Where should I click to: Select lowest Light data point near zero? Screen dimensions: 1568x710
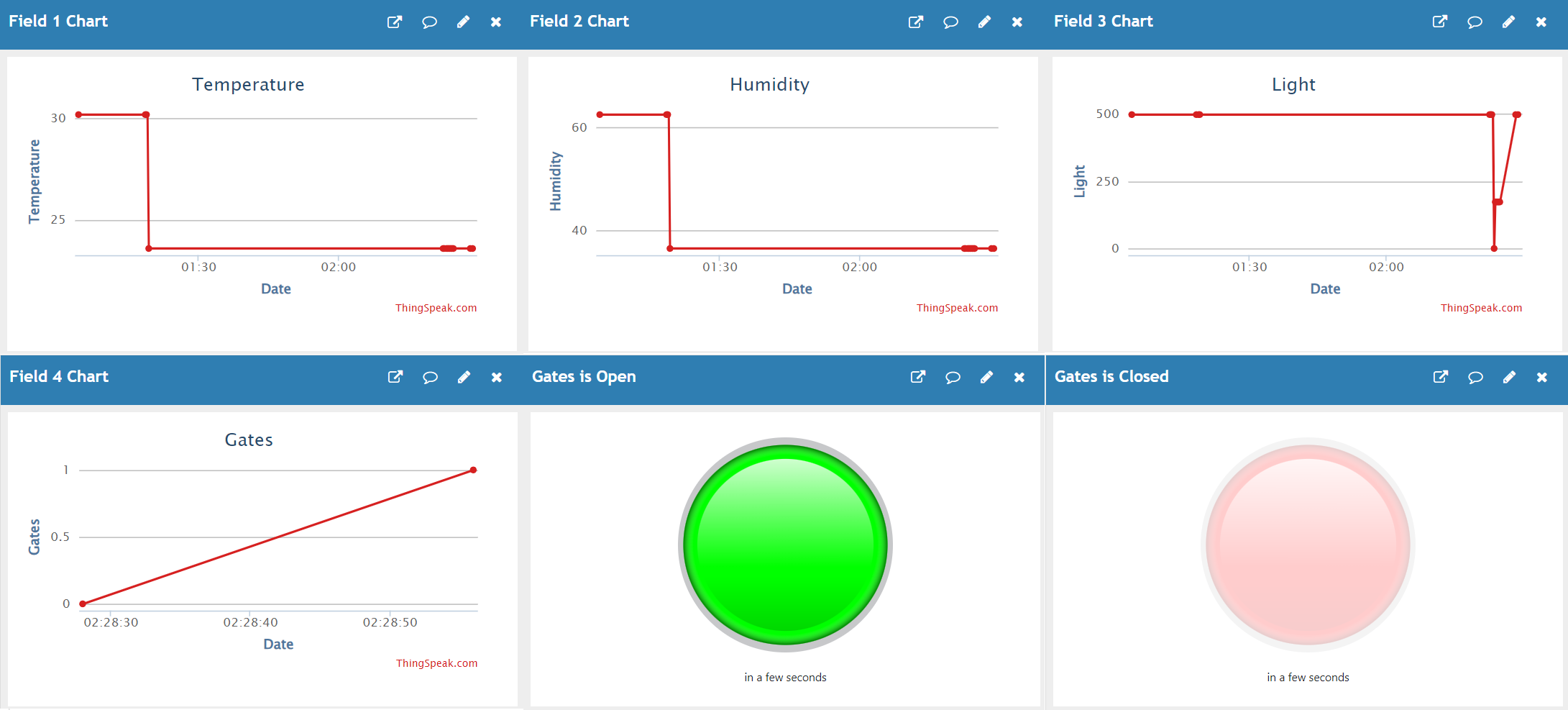pyautogui.click(x=1494, y=248)
